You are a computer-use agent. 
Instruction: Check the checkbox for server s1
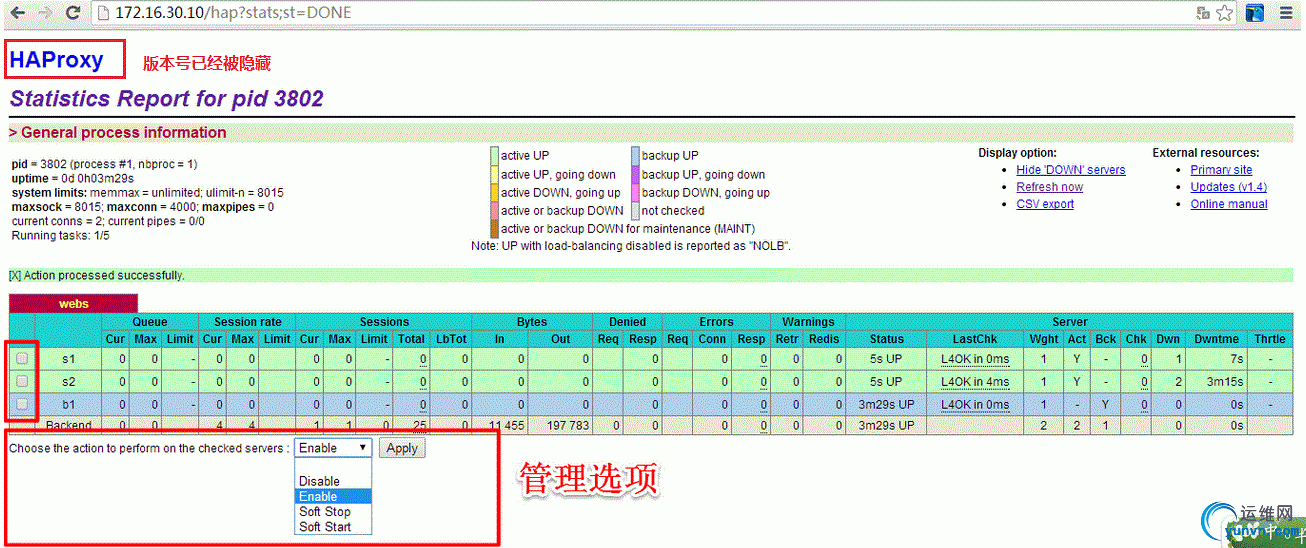coord(22,358)
